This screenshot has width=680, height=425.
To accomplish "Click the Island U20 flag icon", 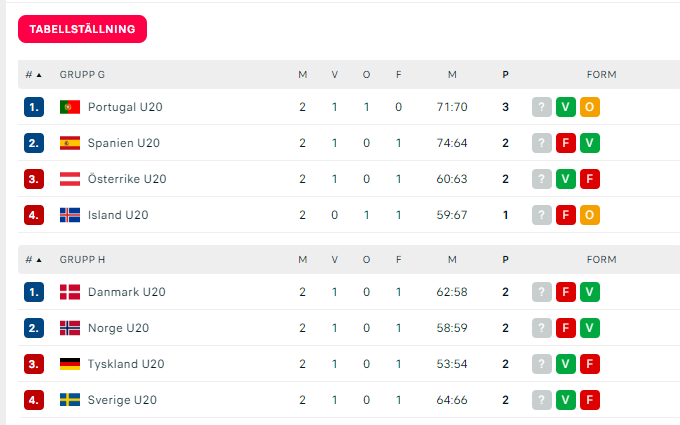I will pyautogui.click(x=70, y=215).
